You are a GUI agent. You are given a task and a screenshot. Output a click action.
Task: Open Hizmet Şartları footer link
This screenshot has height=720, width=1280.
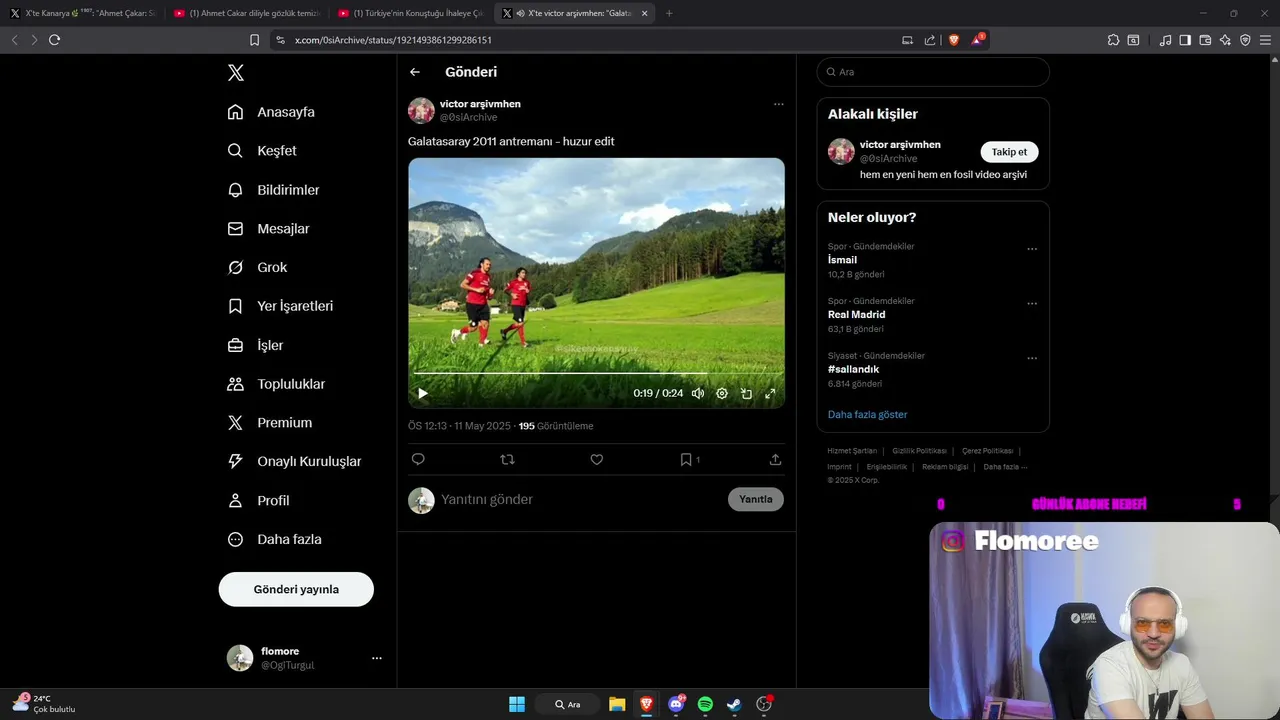point(852,451)
